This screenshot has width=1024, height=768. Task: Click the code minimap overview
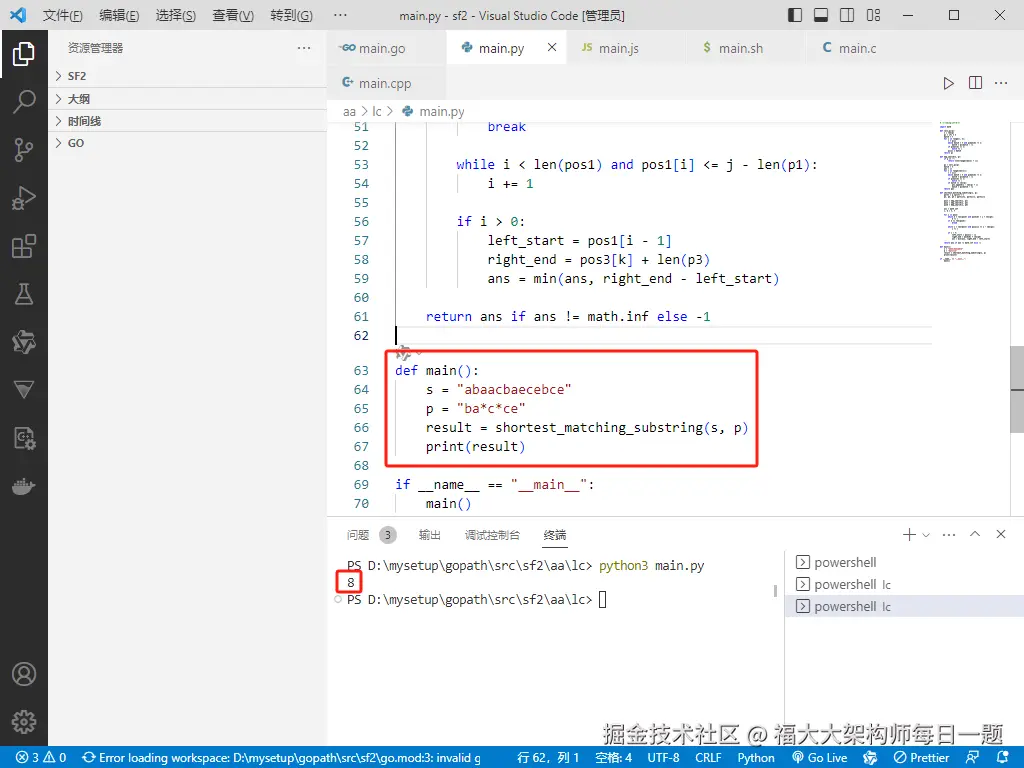(969, 191)
